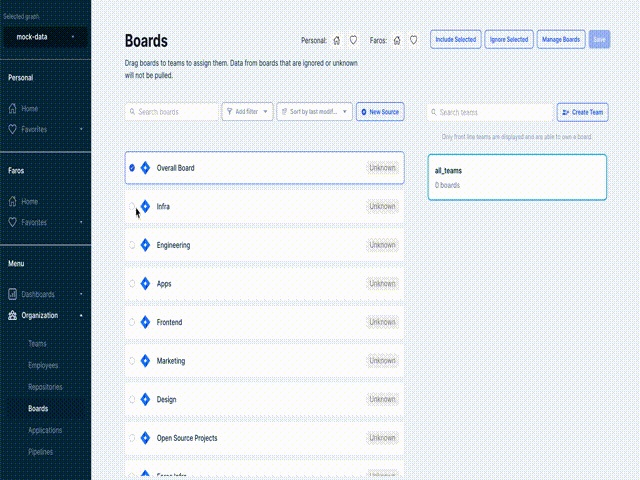Screen dimensions: 640x480
Task: Select the Marketing board radio
Action: 132,361
